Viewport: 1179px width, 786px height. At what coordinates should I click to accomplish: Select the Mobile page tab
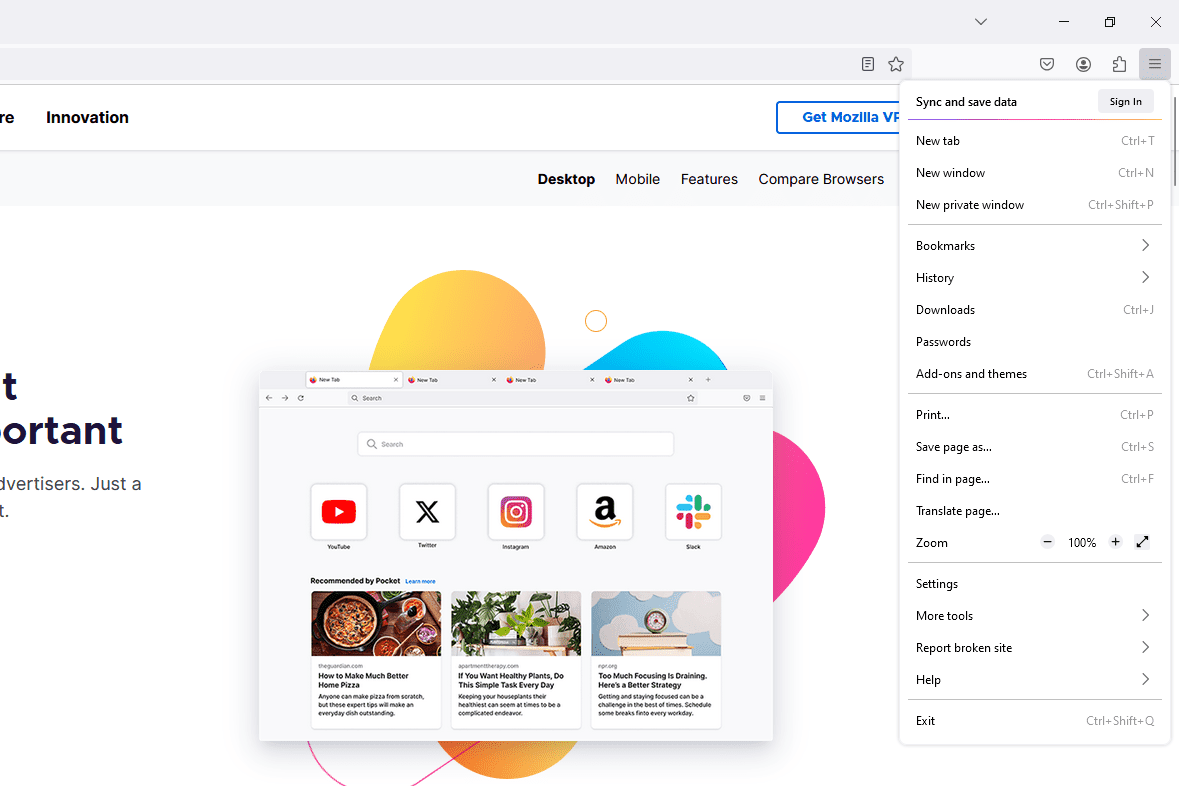point(638,179)
